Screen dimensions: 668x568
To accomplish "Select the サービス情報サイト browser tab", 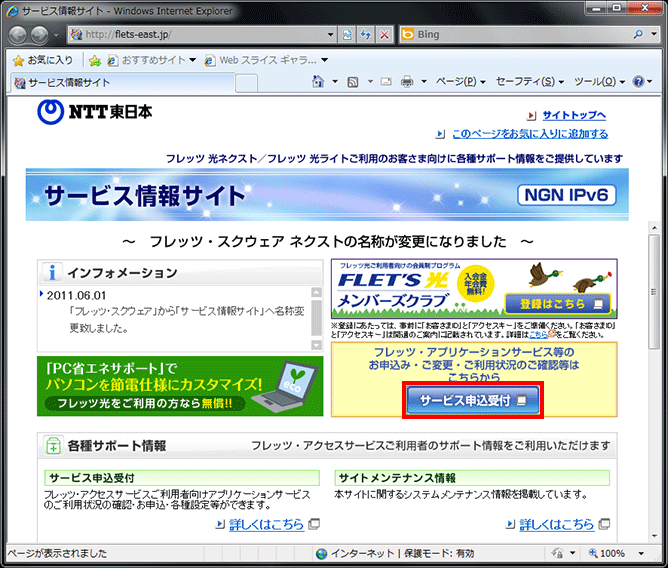I will [x=123, y=83].
